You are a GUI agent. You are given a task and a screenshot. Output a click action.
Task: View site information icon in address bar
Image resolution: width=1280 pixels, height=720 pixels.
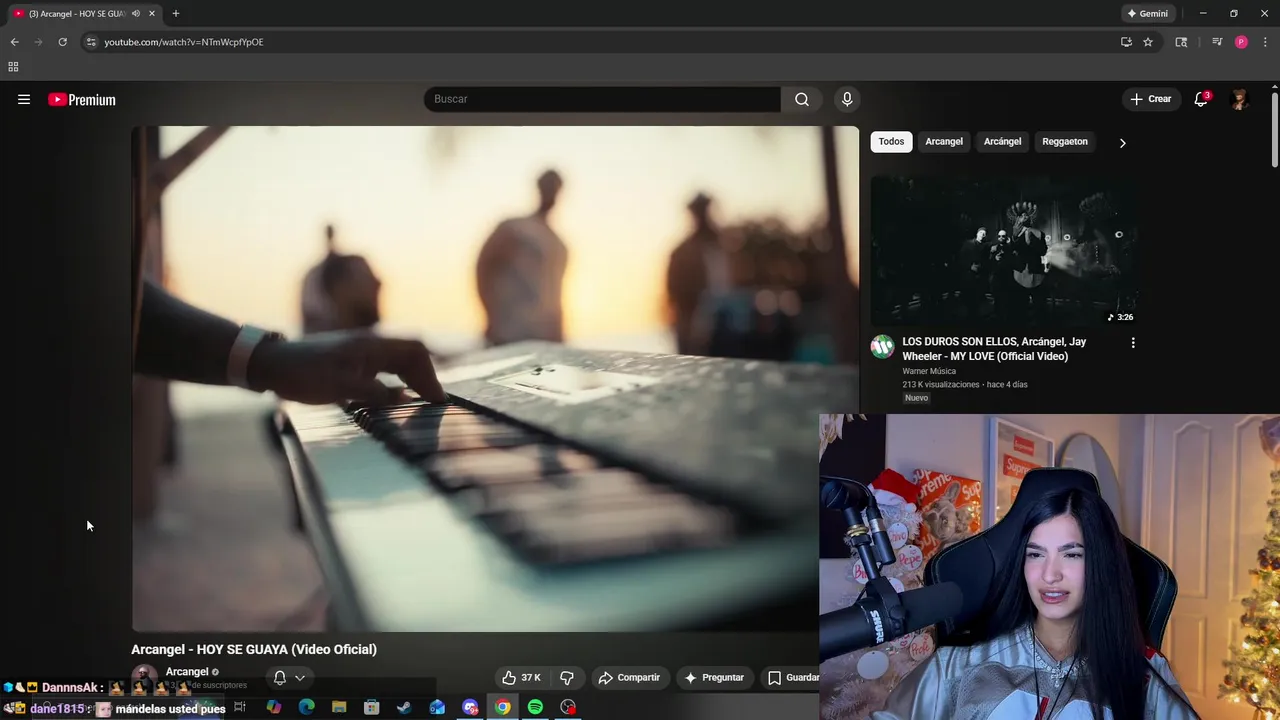(91, 42)
